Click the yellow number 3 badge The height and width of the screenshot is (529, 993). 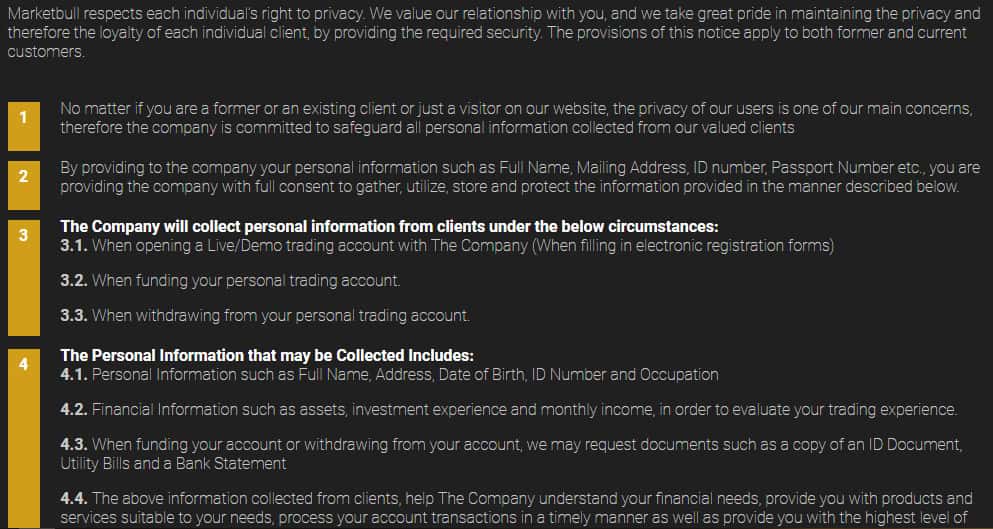[x=24, y=235]
